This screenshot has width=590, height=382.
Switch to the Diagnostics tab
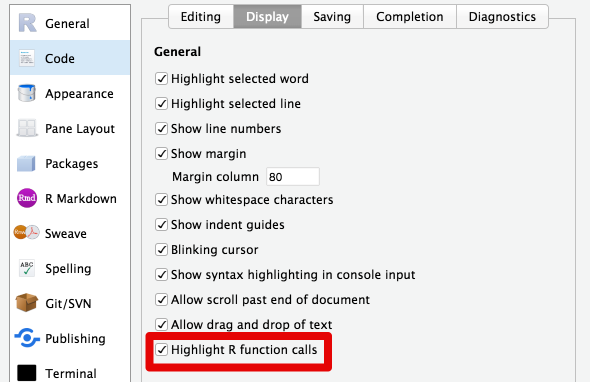502,17
